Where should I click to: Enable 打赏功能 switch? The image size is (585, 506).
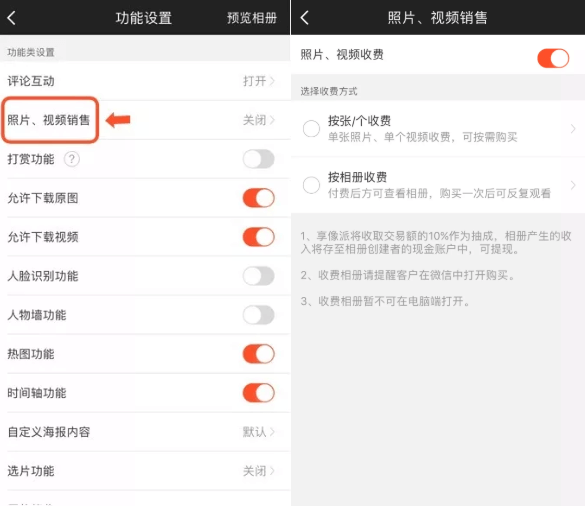click(x=259, y=159)
